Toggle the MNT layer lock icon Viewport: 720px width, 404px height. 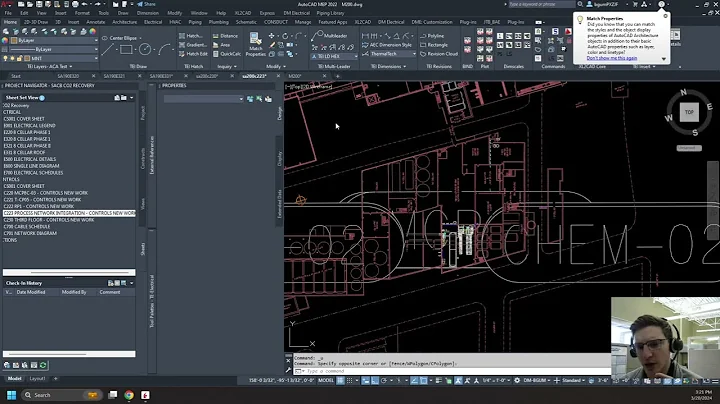click(19, 58)
